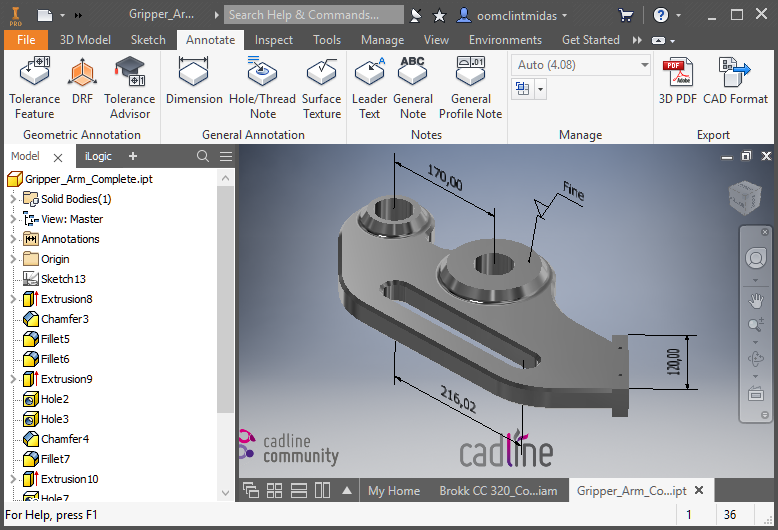Image resolution: width=778 pixels, height=530 pixels.
Task: Go to the My Home document tab
Action: pos(394,491)
